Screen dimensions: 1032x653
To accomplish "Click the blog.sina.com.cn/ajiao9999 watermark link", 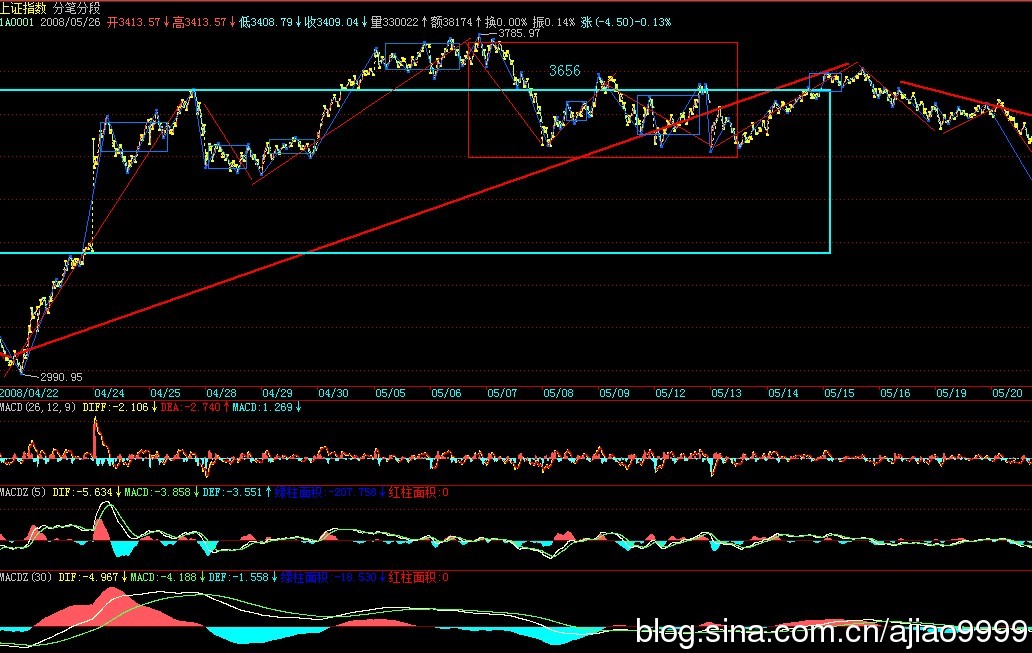I will pos(832,631).
